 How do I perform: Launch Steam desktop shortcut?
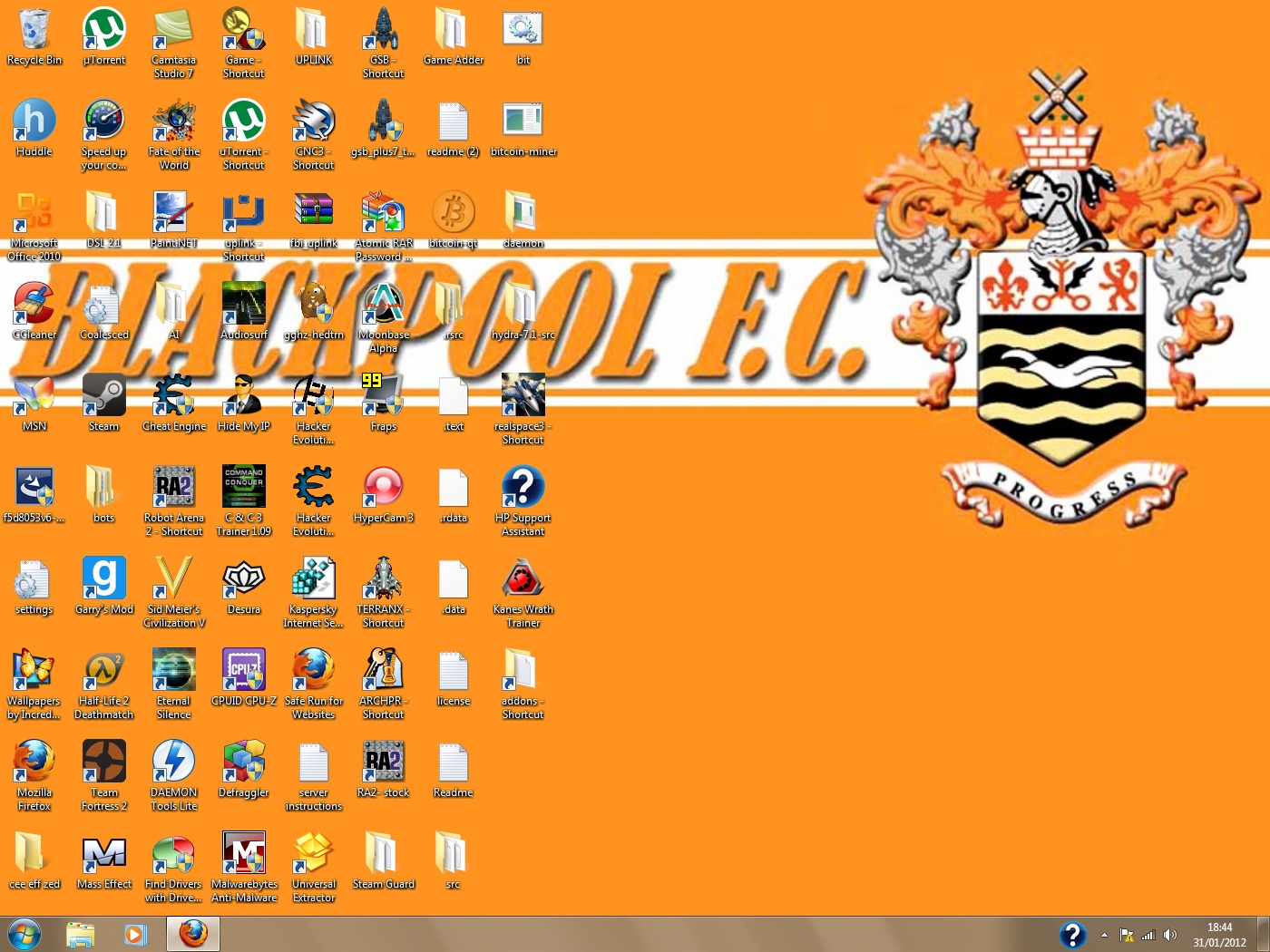(x=104, y=403)
